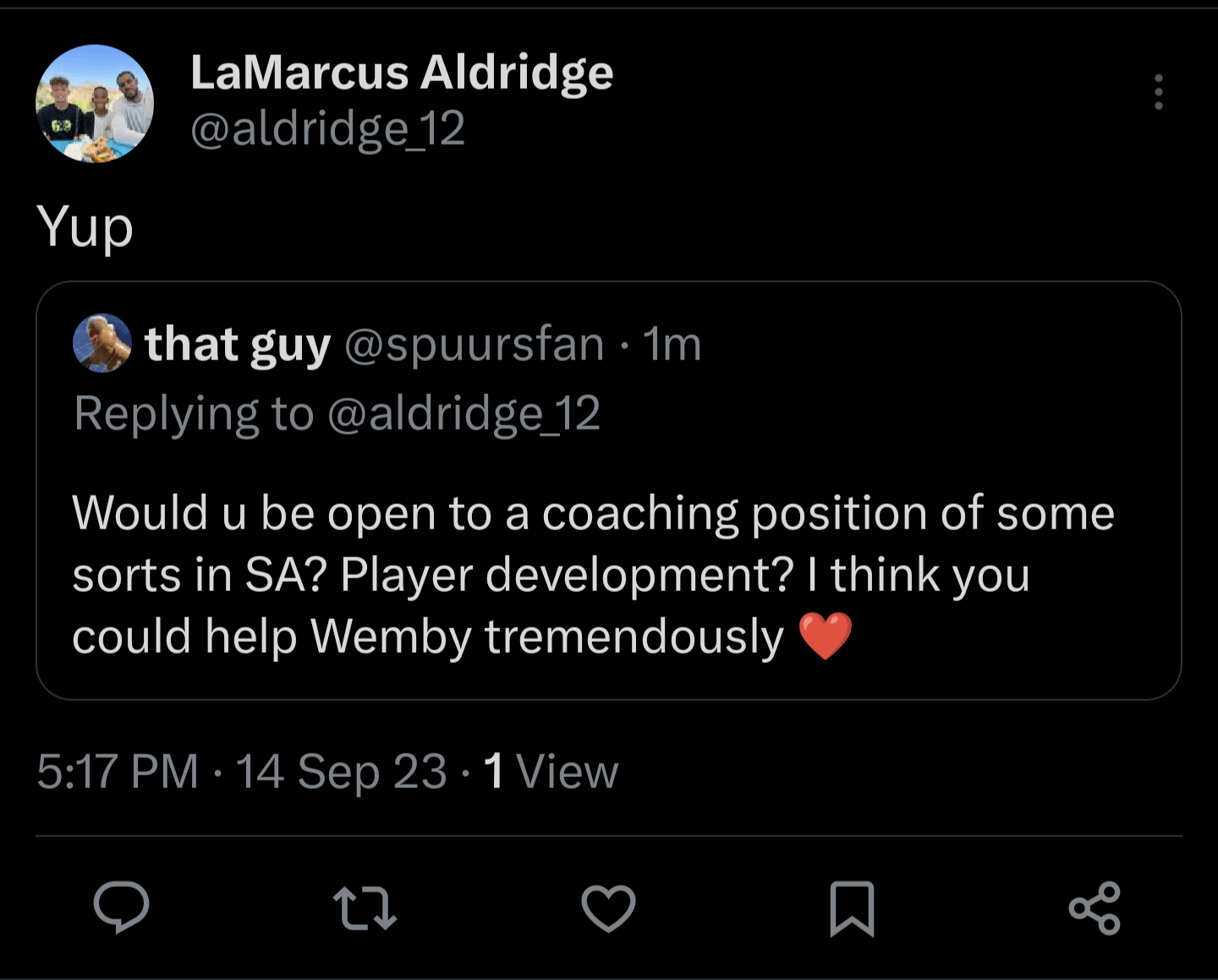The width and height of the screenshot is (1218, 980).
Task: Click the 14 Sep 23 date
Action: coord(341,771)
